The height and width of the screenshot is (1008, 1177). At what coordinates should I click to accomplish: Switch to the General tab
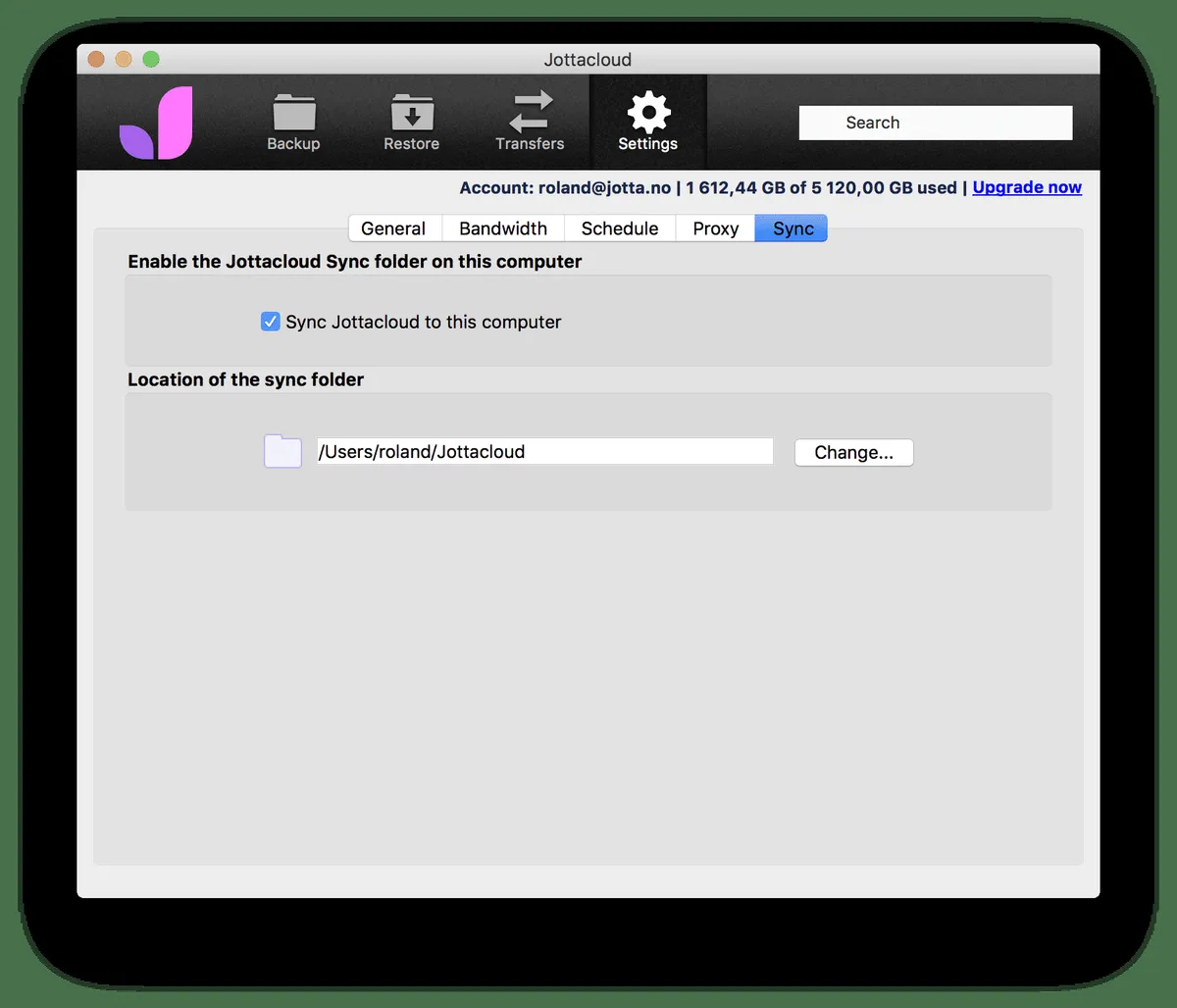[393, 228]
